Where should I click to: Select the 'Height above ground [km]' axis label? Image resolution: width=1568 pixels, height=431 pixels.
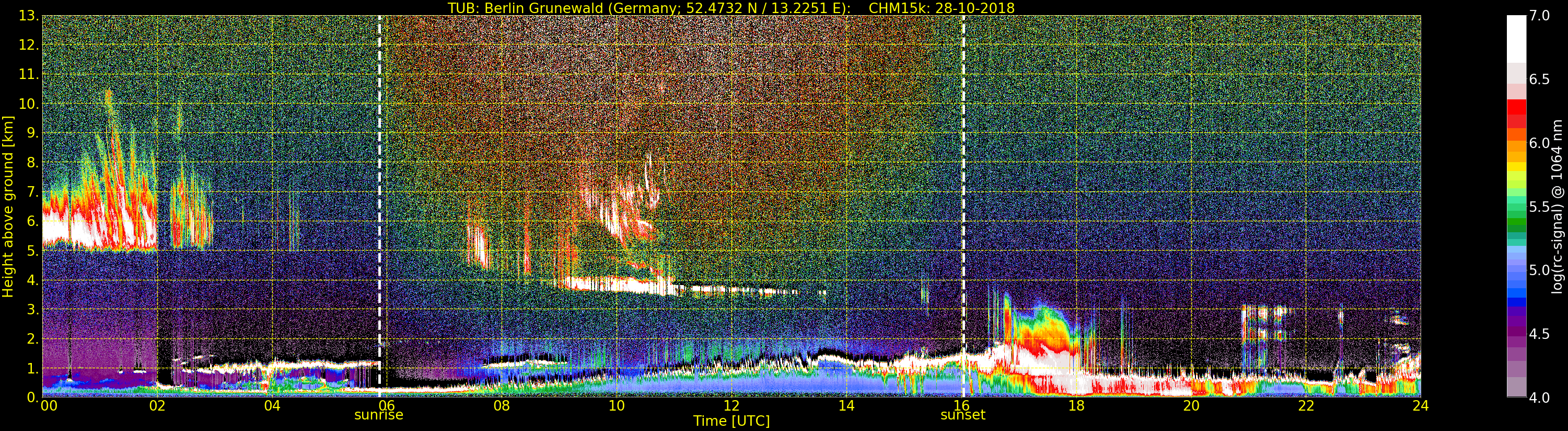tap(8, 207)
